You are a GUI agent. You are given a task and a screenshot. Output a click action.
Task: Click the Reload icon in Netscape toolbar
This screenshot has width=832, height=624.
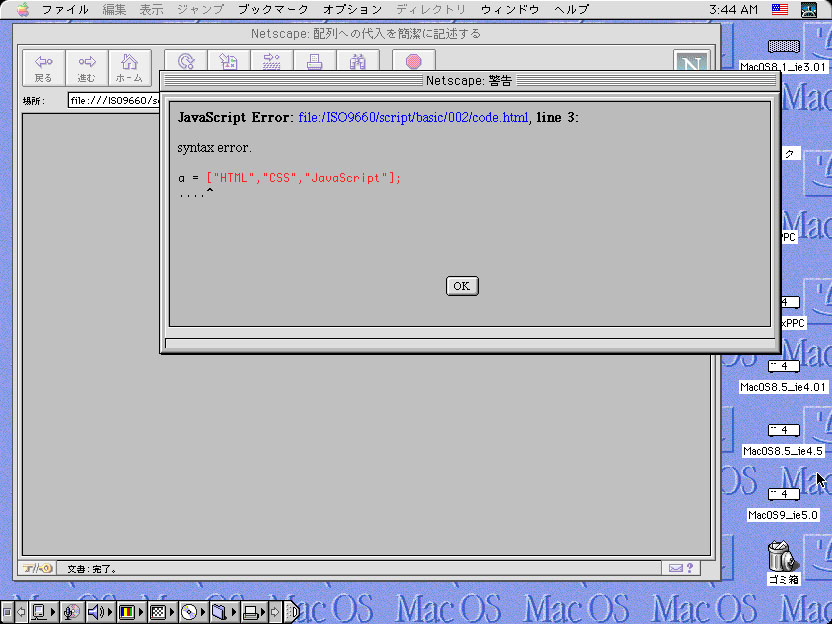pyautogui.click(x=186, y=61)
